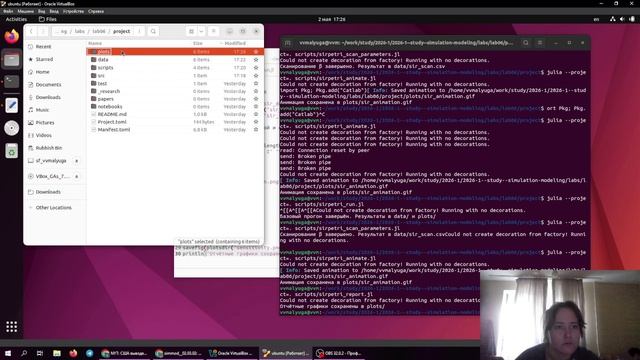Eject the VBox_GAs volume
The width and height of the screenshot is (640, 360).
point(76,176)
